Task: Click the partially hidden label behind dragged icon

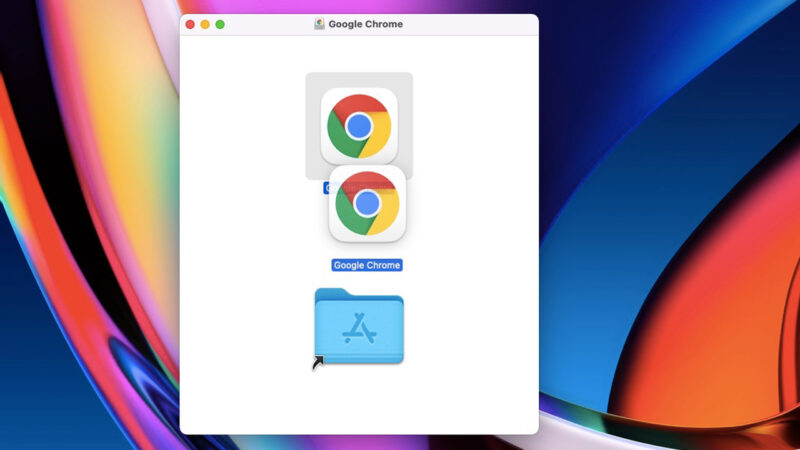Action: click(x=326, y=187)
